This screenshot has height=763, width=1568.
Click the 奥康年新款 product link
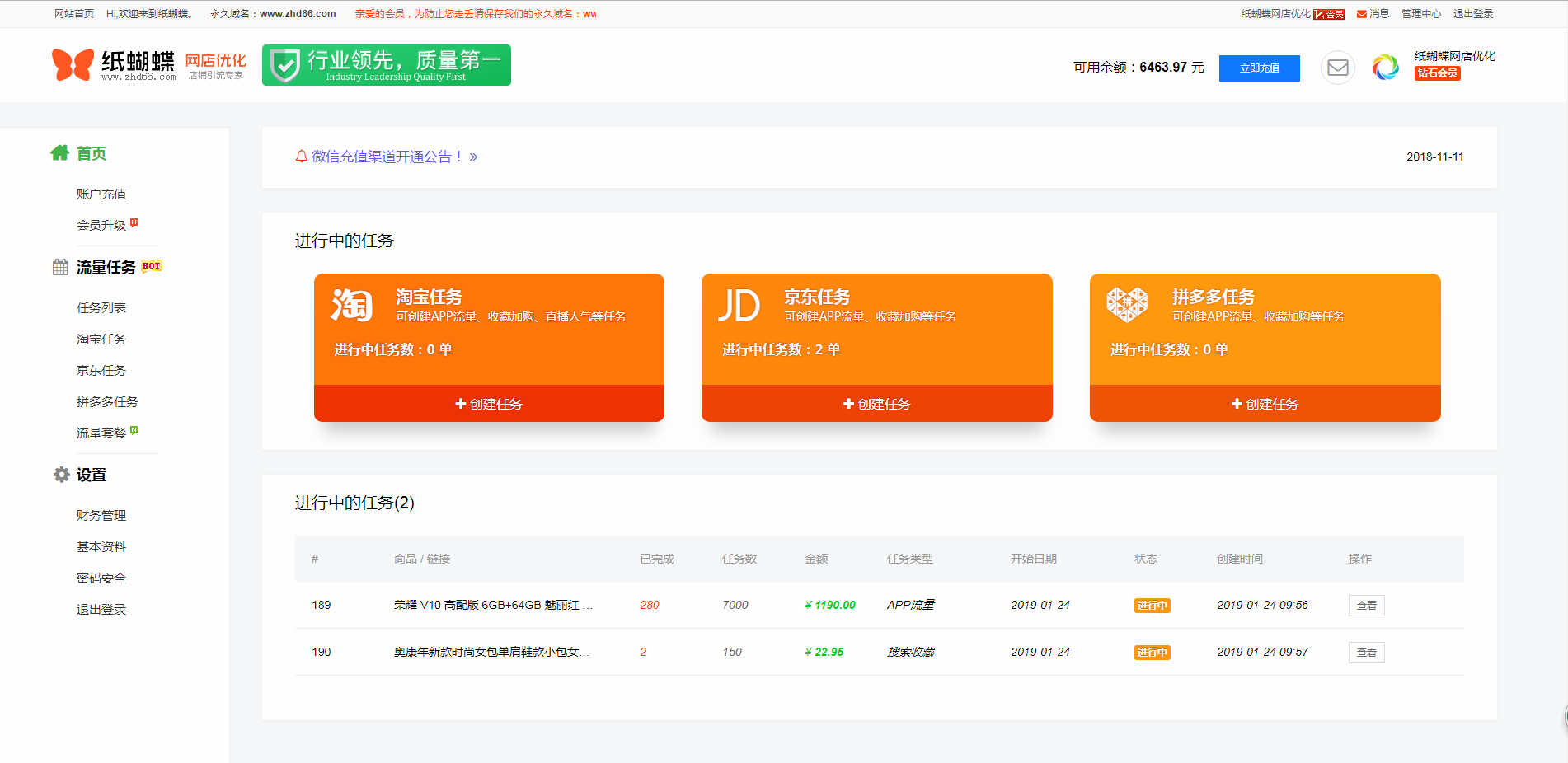coord(491,652)
